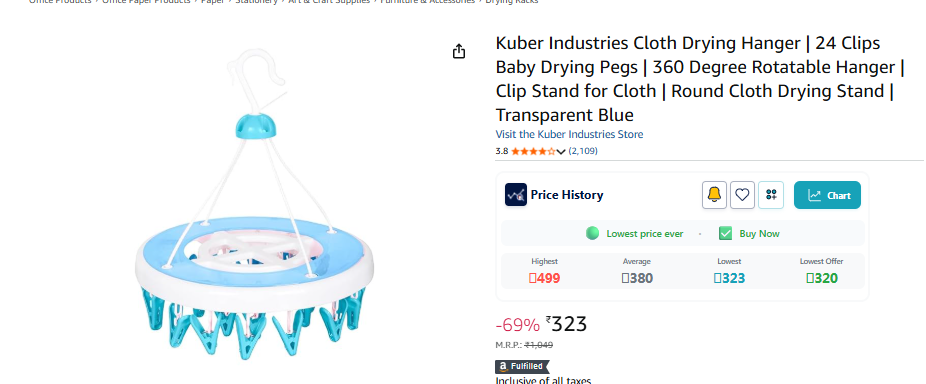Viewport: 926px width, 384px height.
Task: Open the price history Chart button
Action: (827, 195)
